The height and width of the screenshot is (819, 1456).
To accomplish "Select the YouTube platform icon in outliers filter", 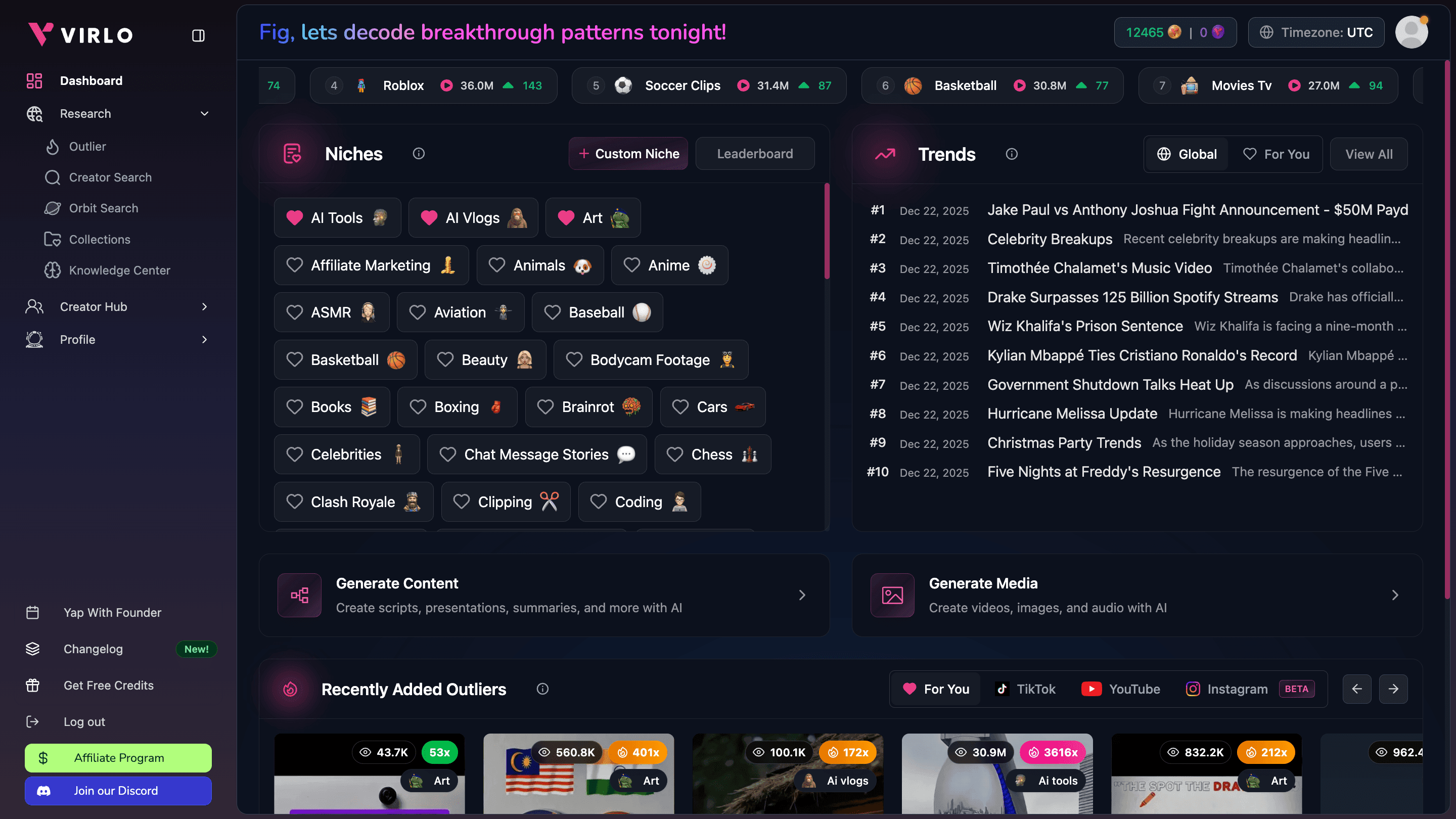I will click(1093, 689).
